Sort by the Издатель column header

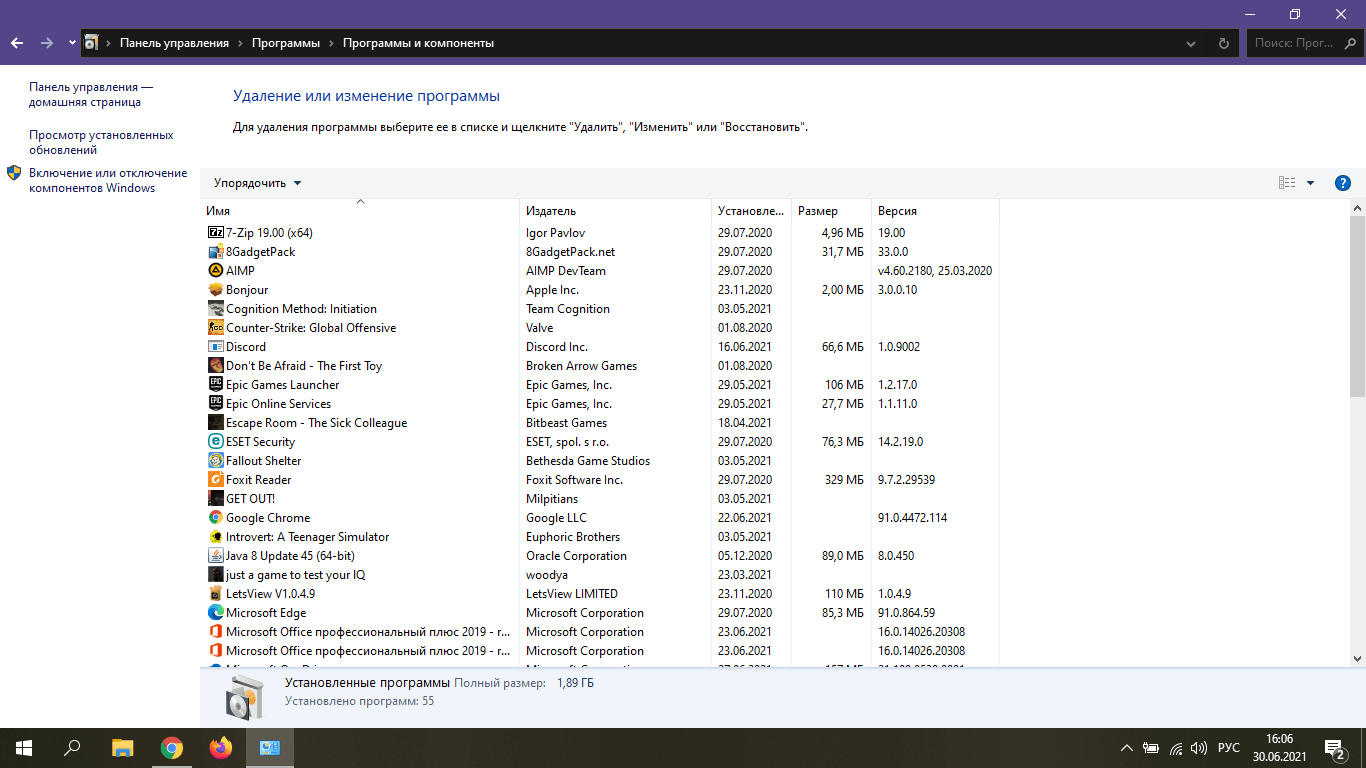coord(615,211)
